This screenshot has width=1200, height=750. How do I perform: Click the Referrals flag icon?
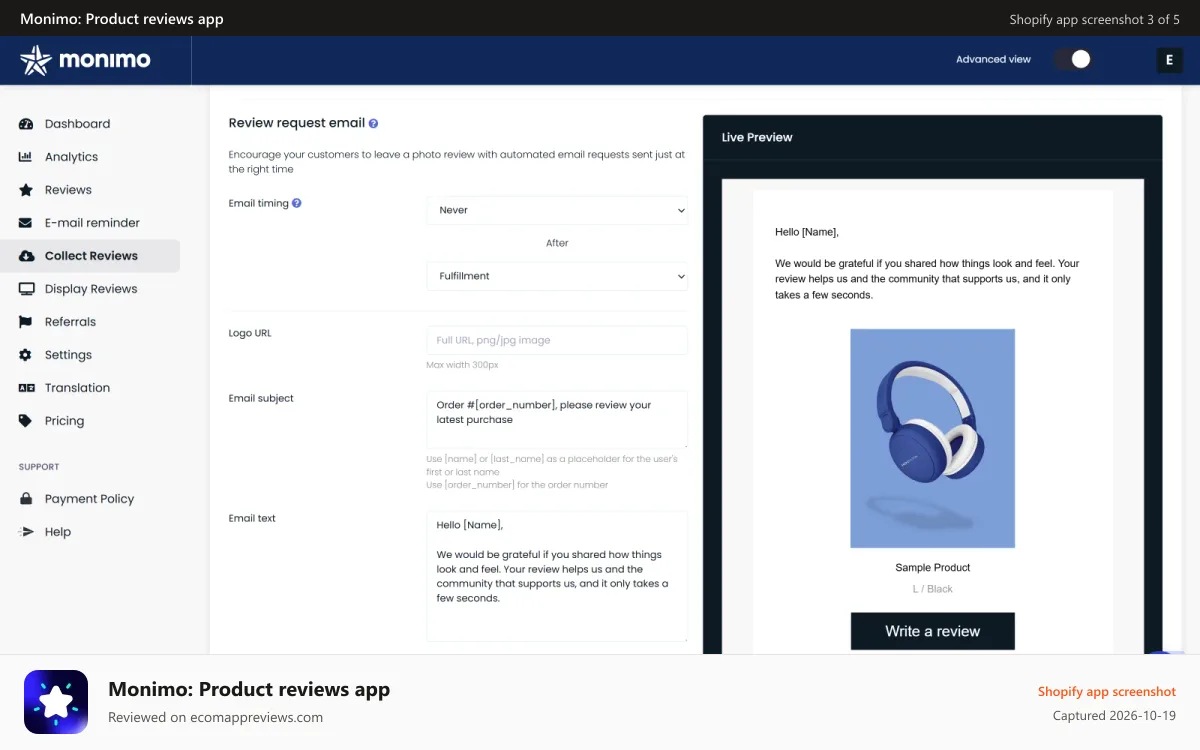coord(26,322)
